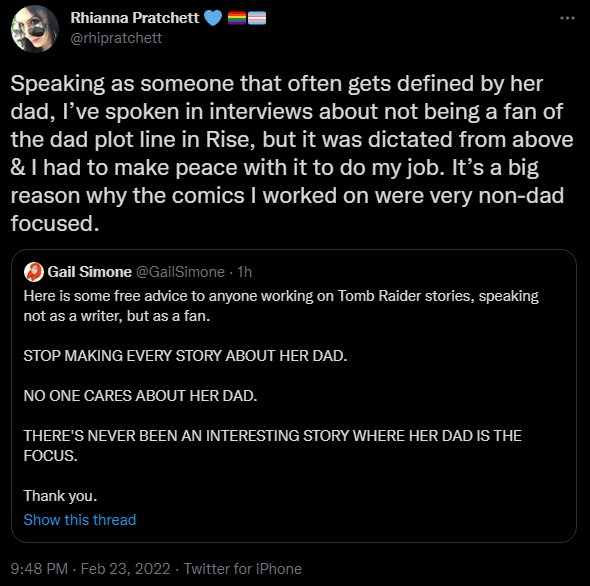The width and height of the screenshot is (590, 586).
Task: Click the main tweet text about Rise
Action: point(292,153)
